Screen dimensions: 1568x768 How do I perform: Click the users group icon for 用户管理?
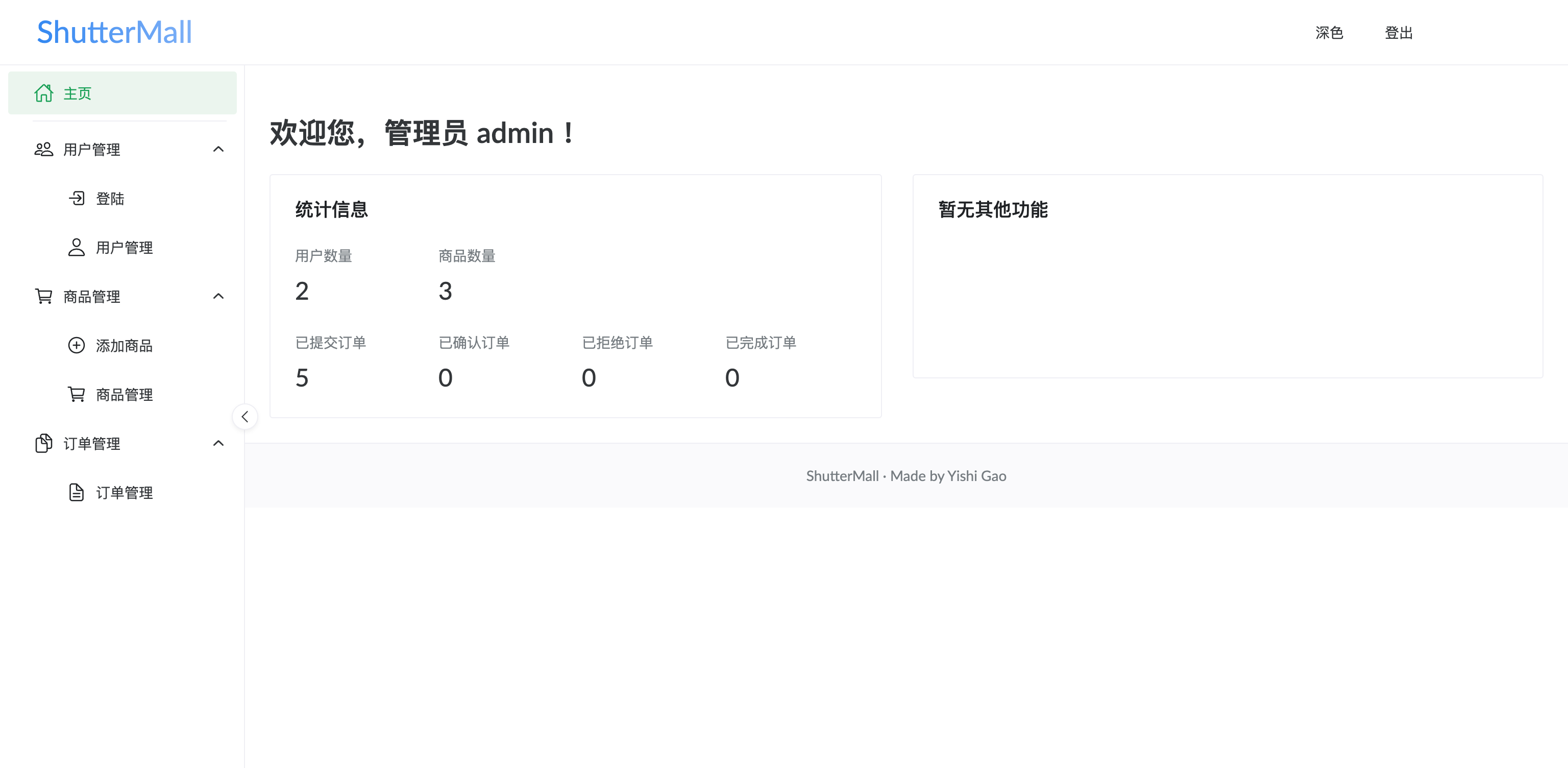click(43, 149)
